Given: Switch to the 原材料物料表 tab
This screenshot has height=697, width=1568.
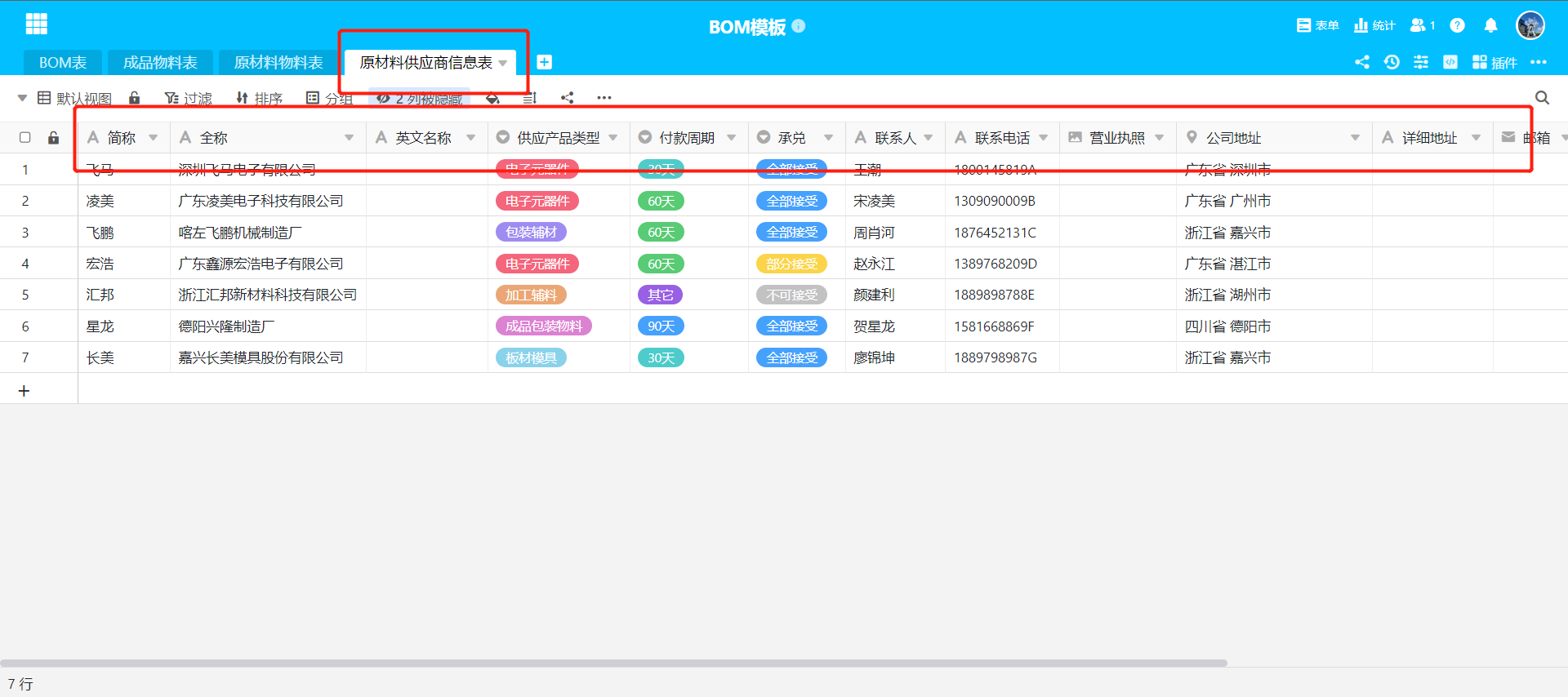Looking at the screenshot, I should pyautogui.click(x=278, y=62).
